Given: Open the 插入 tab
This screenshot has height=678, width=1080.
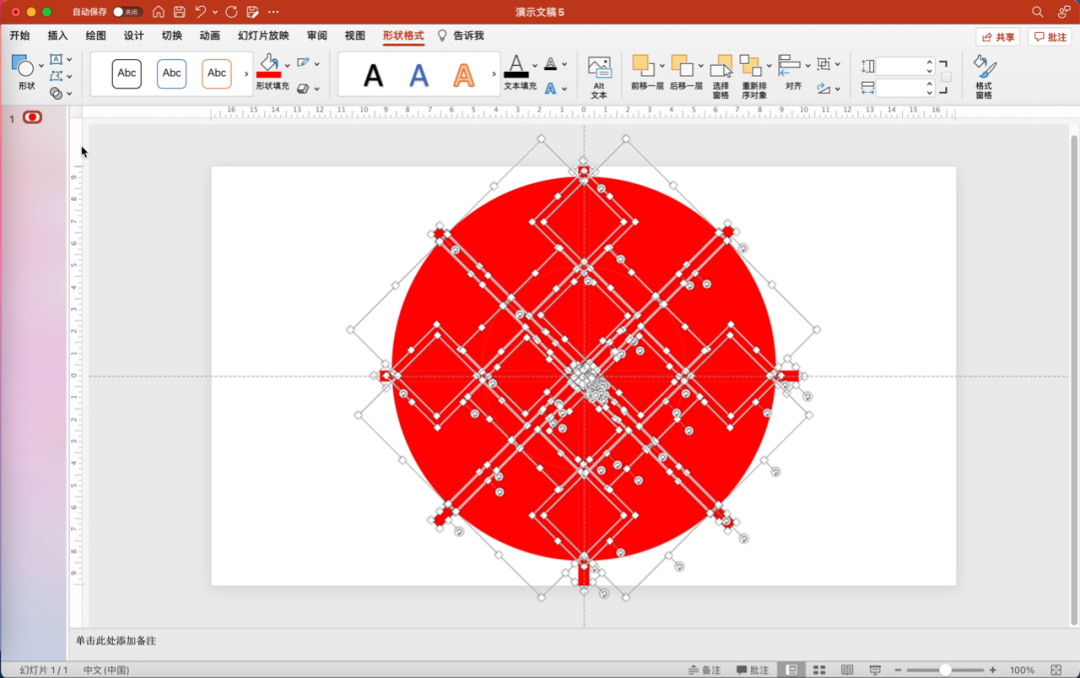Looking at the screenshot, I should (x=57, y=36).
